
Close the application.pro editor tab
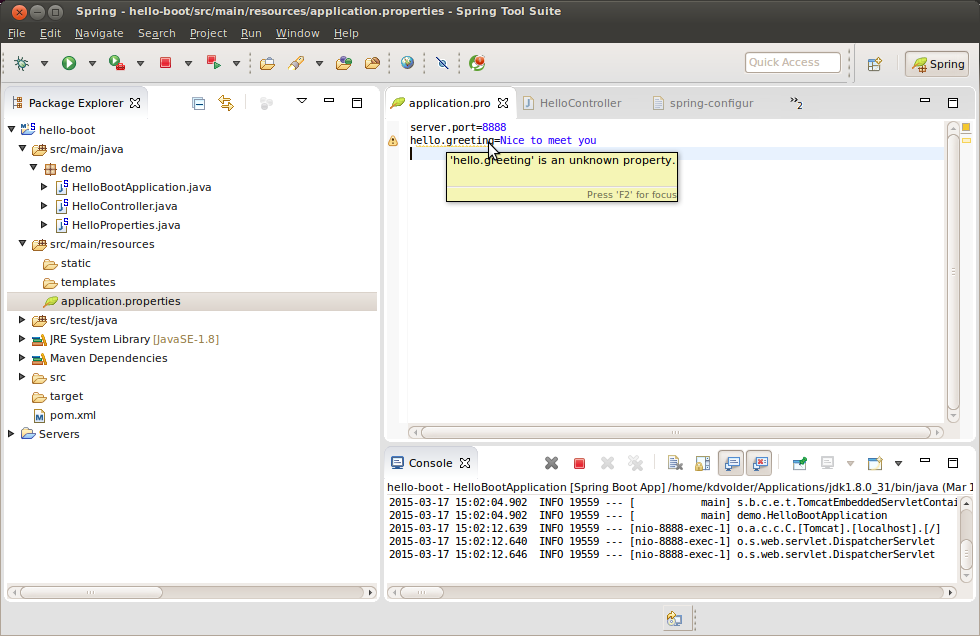click(503, 103)
